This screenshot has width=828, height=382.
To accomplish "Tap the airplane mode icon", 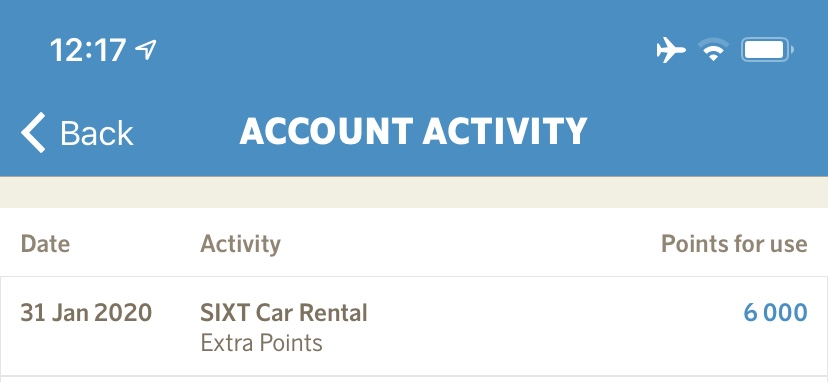I will click(671, 51).
